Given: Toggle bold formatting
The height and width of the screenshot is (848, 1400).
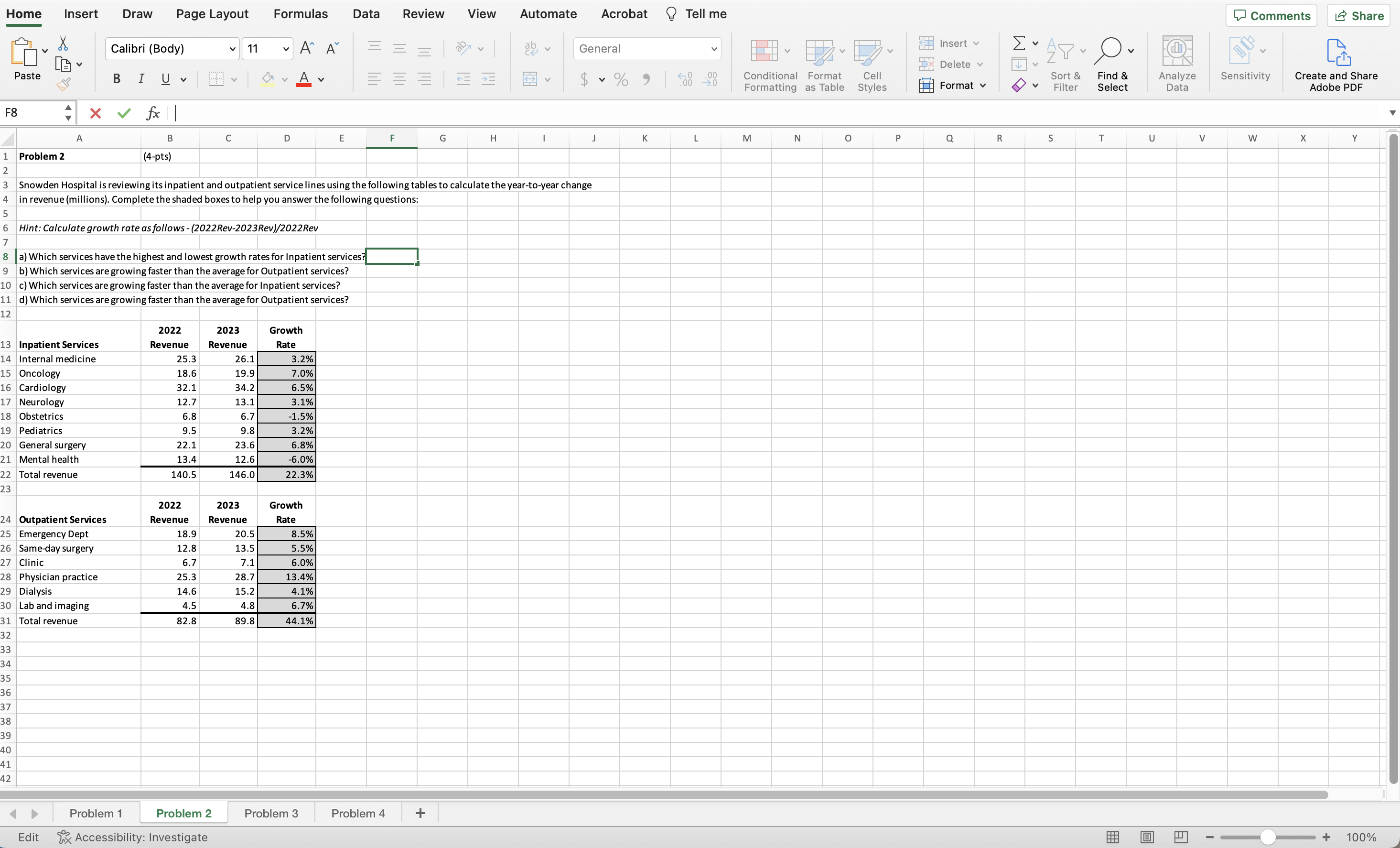Looking at the screenshot, I should point(117,79).
